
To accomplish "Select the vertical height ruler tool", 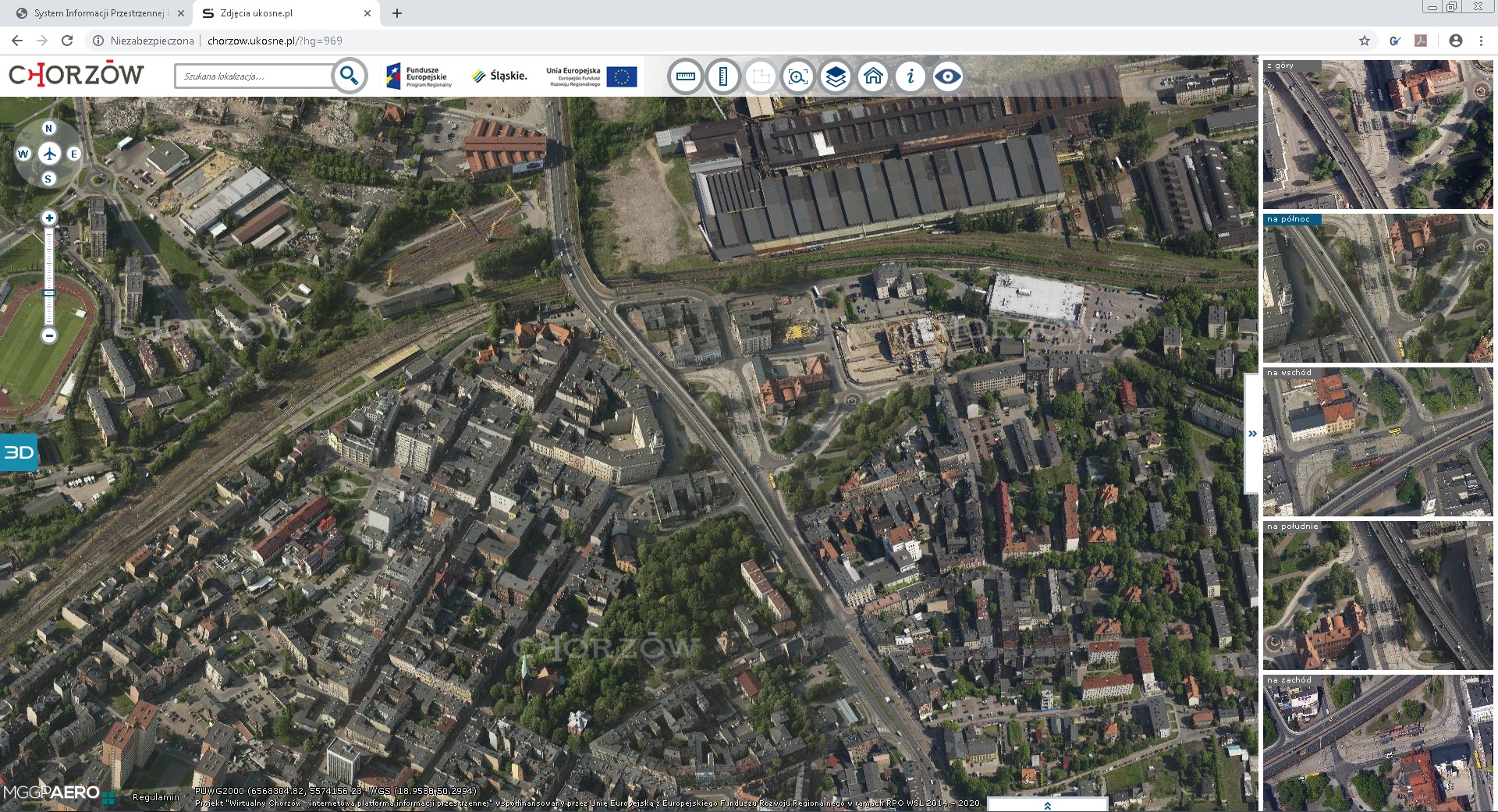I will click(x=722, y=76).
